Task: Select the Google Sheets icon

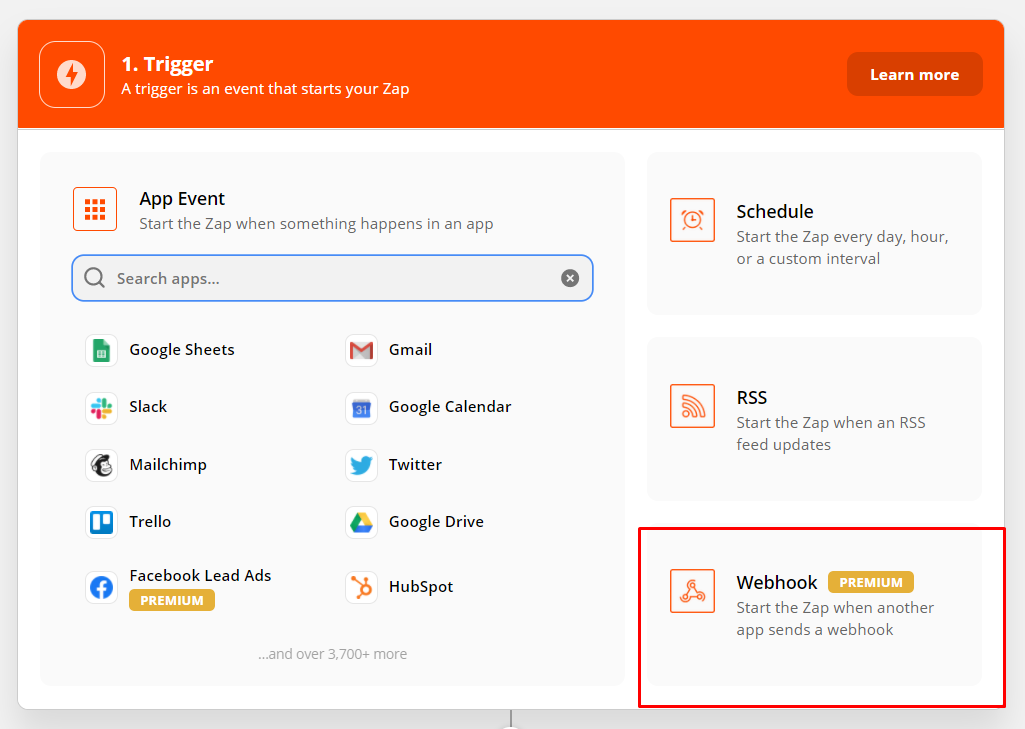Action: tap(101, 350)
